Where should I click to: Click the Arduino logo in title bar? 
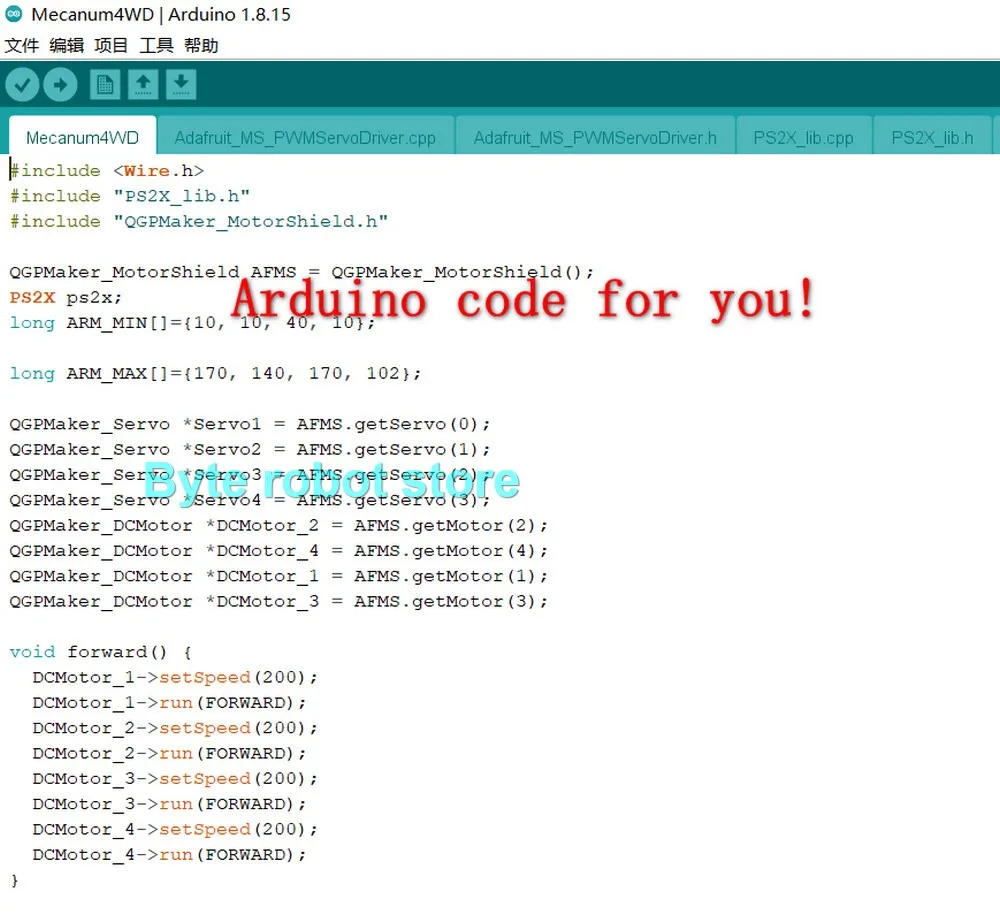(13, 13)
